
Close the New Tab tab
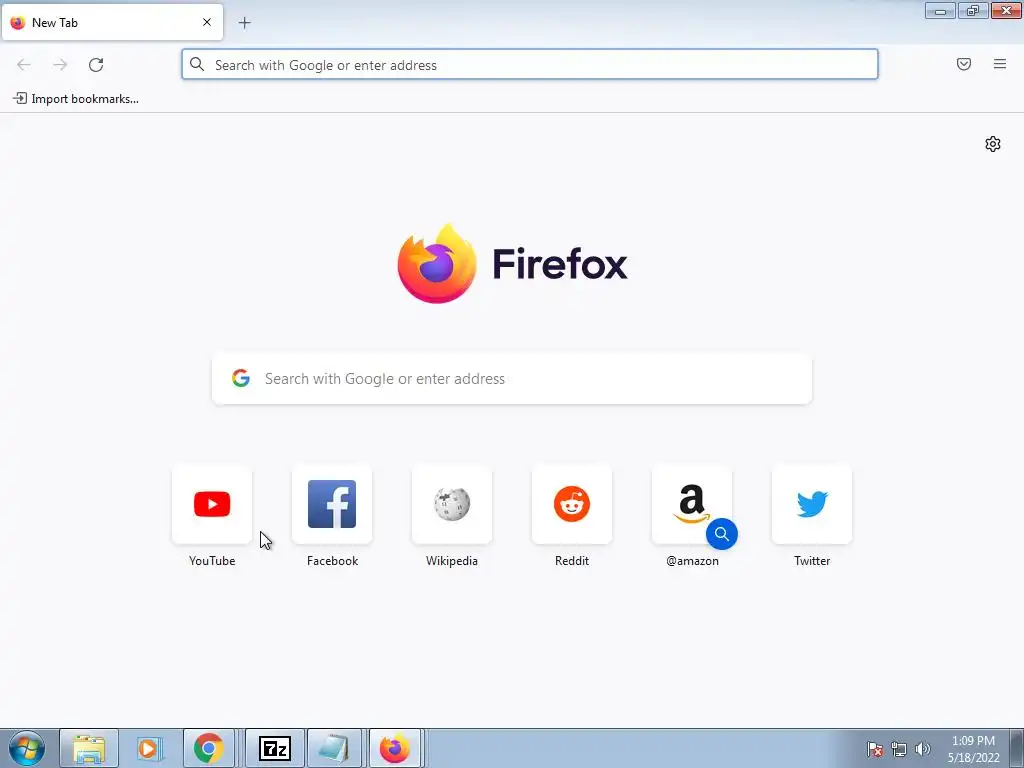pos(207,22)
